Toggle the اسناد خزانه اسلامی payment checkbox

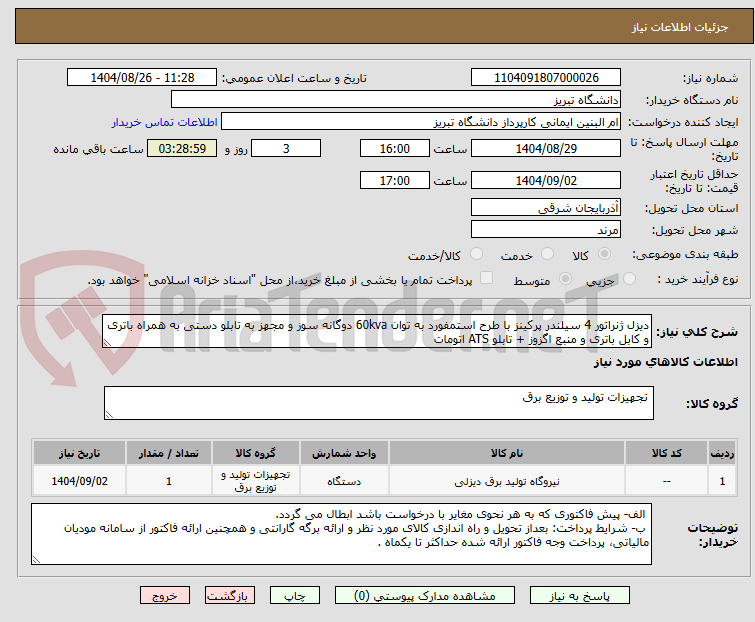(x=487, y=278)
